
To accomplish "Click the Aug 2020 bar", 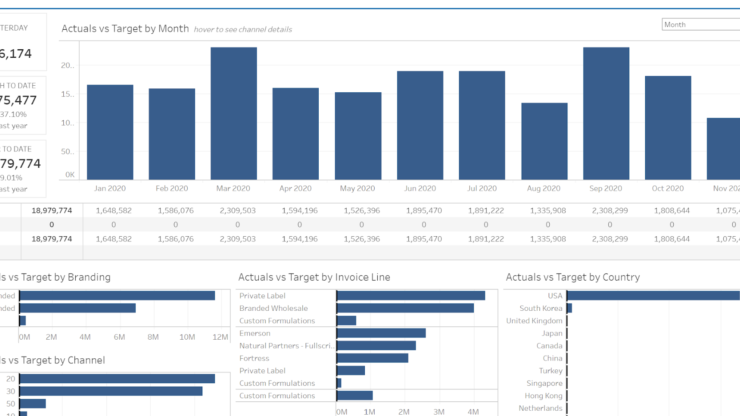I will click(x=544, y=141).
